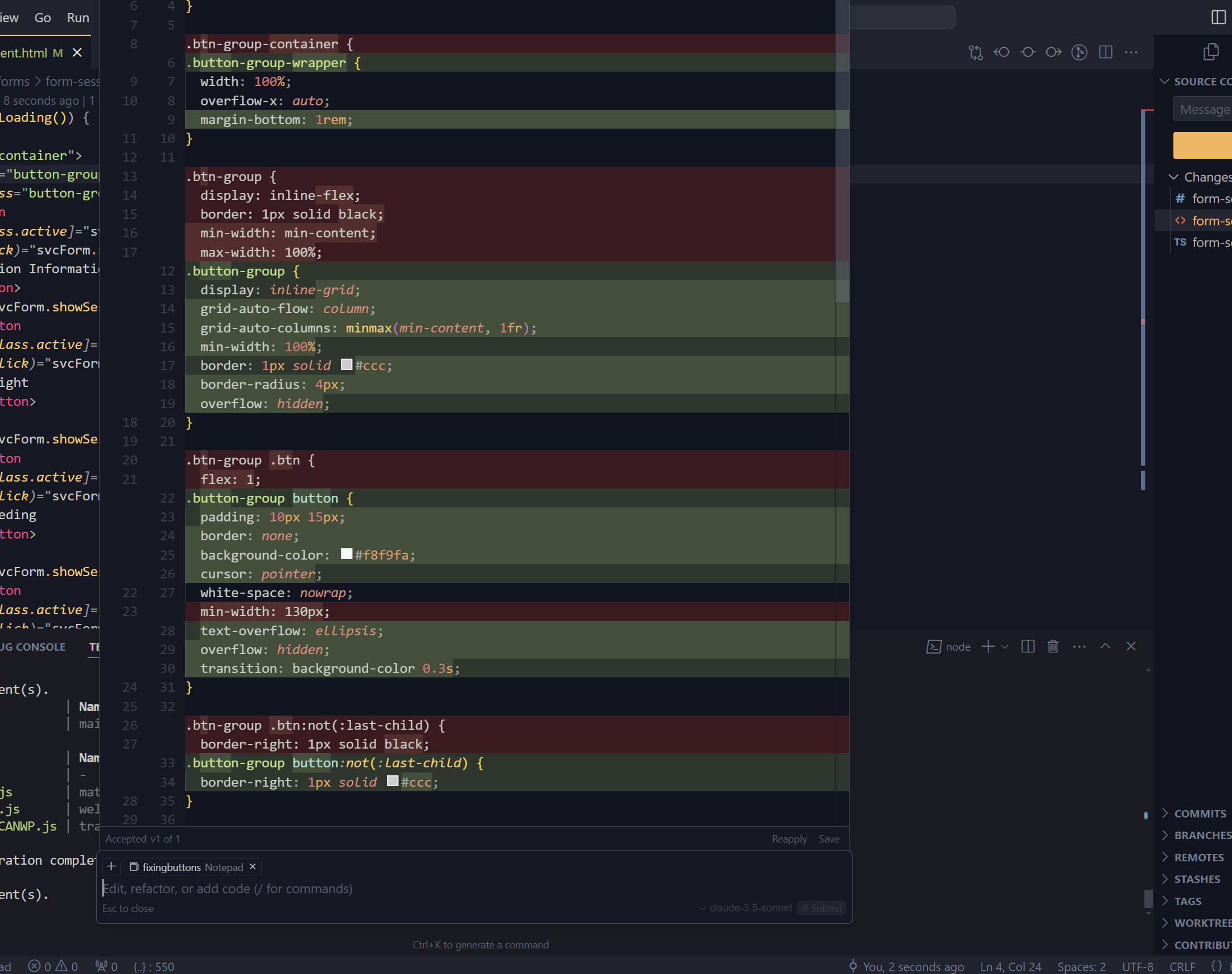Viewport: 1232px width, 974px height.
Task: Maximize terminal panel with up chevron
Action: pos(1105,646)
